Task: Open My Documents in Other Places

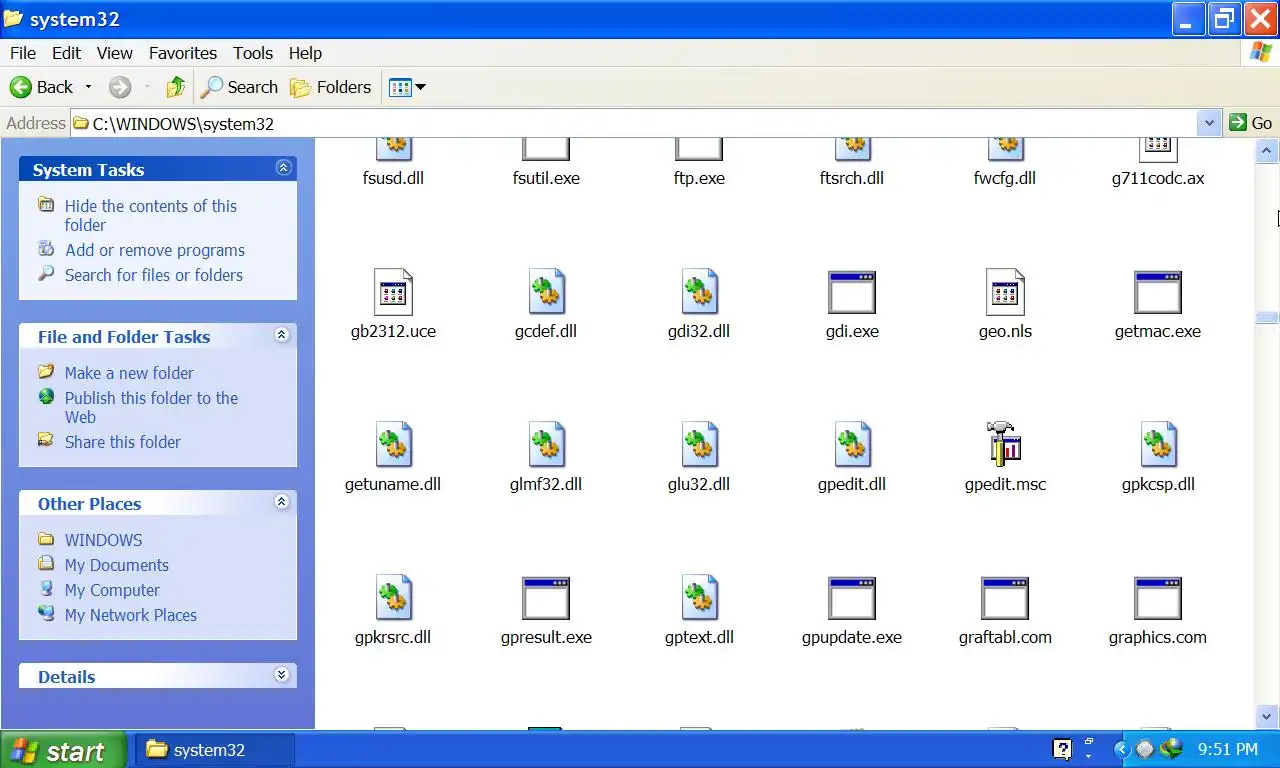Action: 117,565
